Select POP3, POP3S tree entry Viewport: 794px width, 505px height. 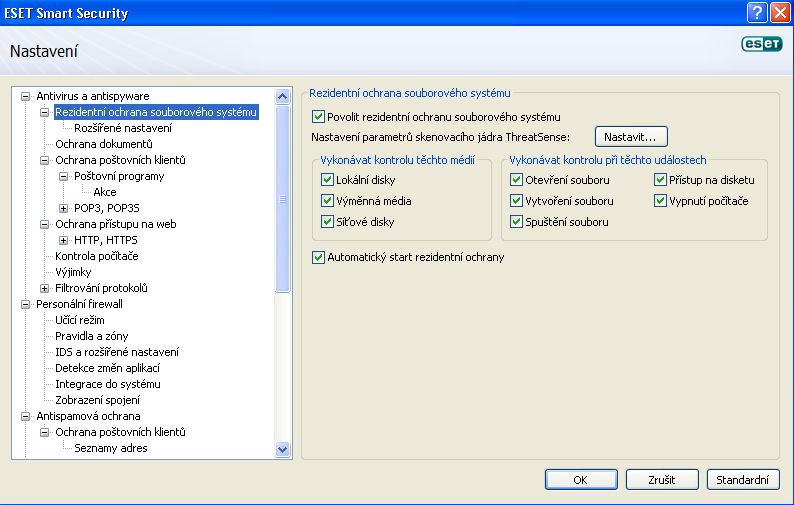coord(106,208)
